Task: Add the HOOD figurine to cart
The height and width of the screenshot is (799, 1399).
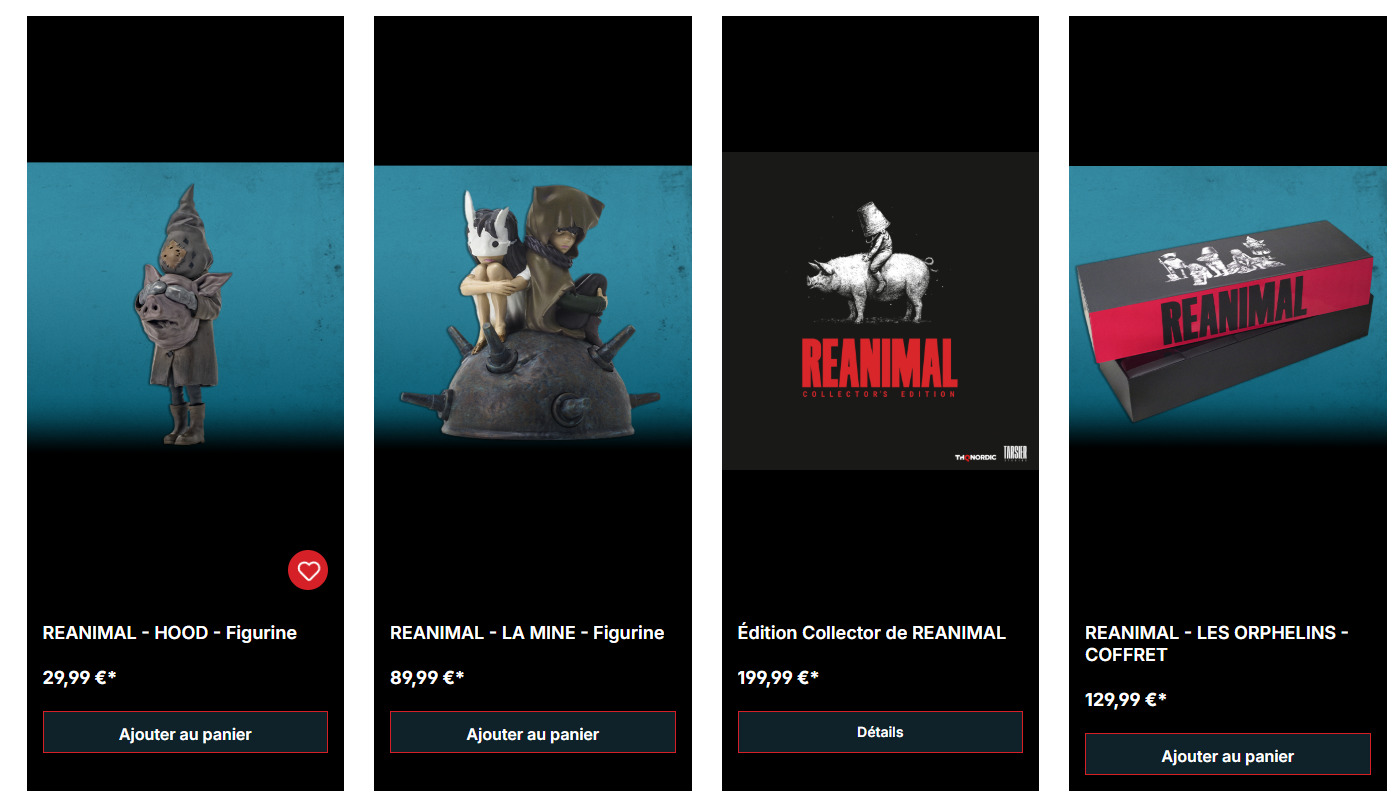Action: 185,733
